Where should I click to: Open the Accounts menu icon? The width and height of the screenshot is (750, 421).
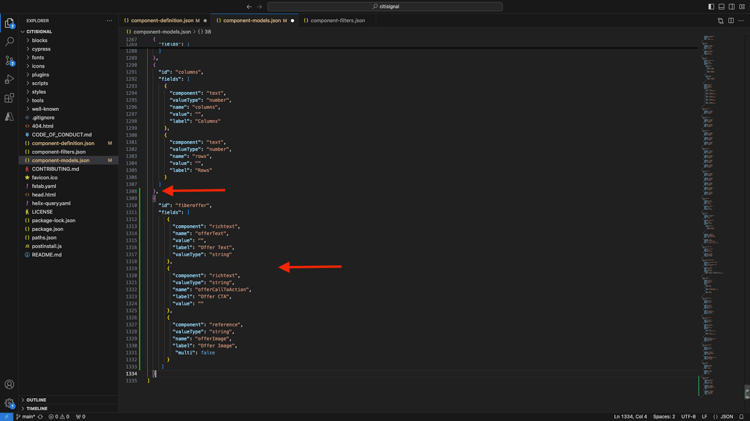[9, 384]
